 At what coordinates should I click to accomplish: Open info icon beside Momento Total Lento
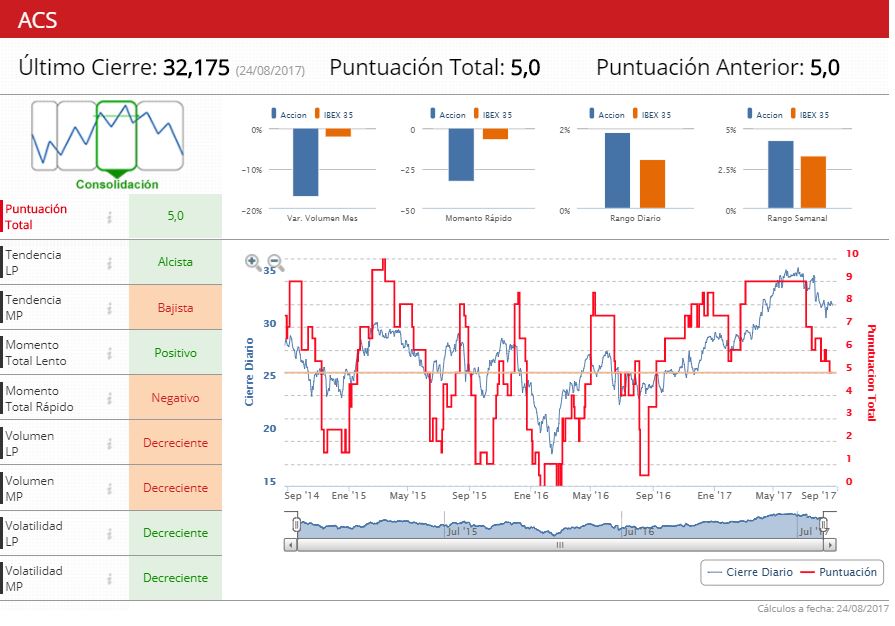[109, 353]
